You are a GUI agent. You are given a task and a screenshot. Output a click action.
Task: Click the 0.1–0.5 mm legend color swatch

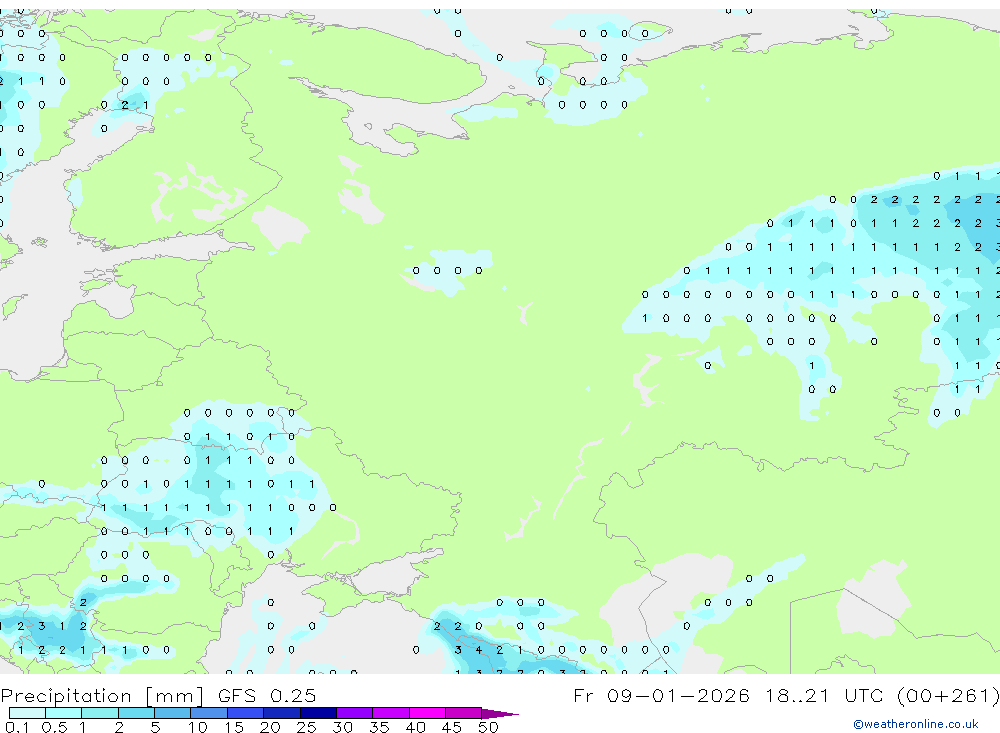[27, 713]
